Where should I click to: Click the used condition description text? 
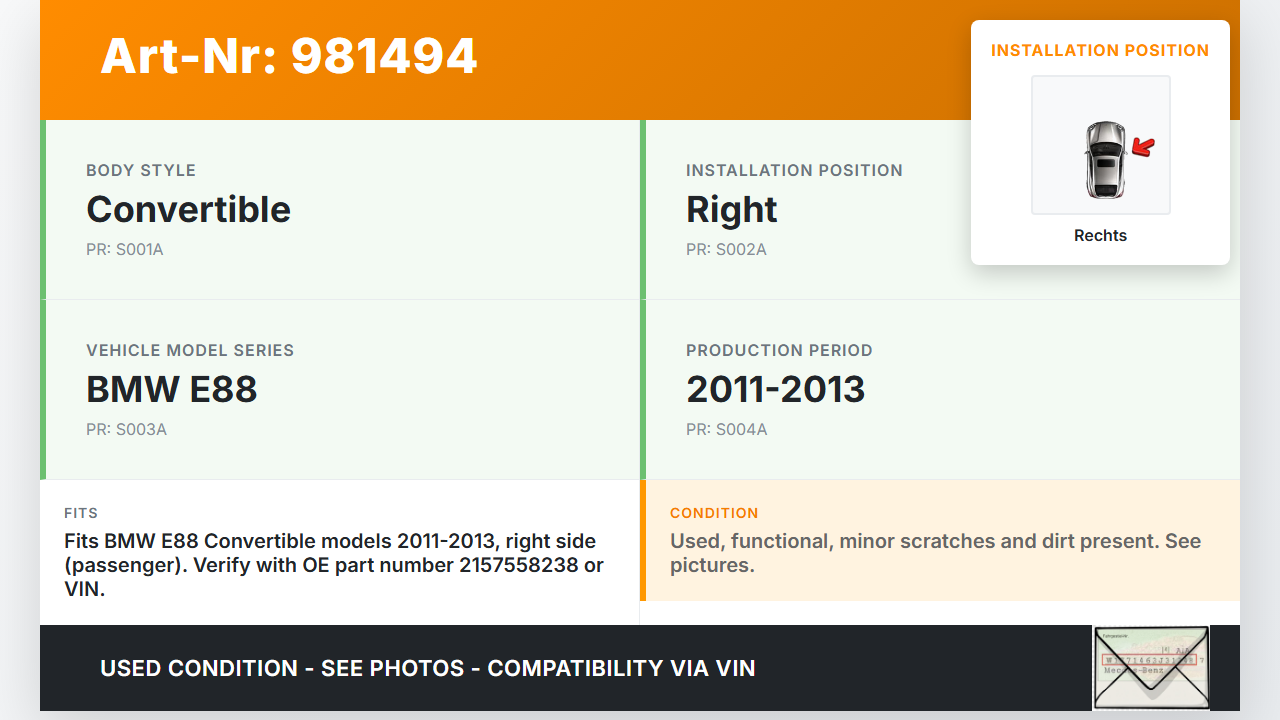point(935,553)
